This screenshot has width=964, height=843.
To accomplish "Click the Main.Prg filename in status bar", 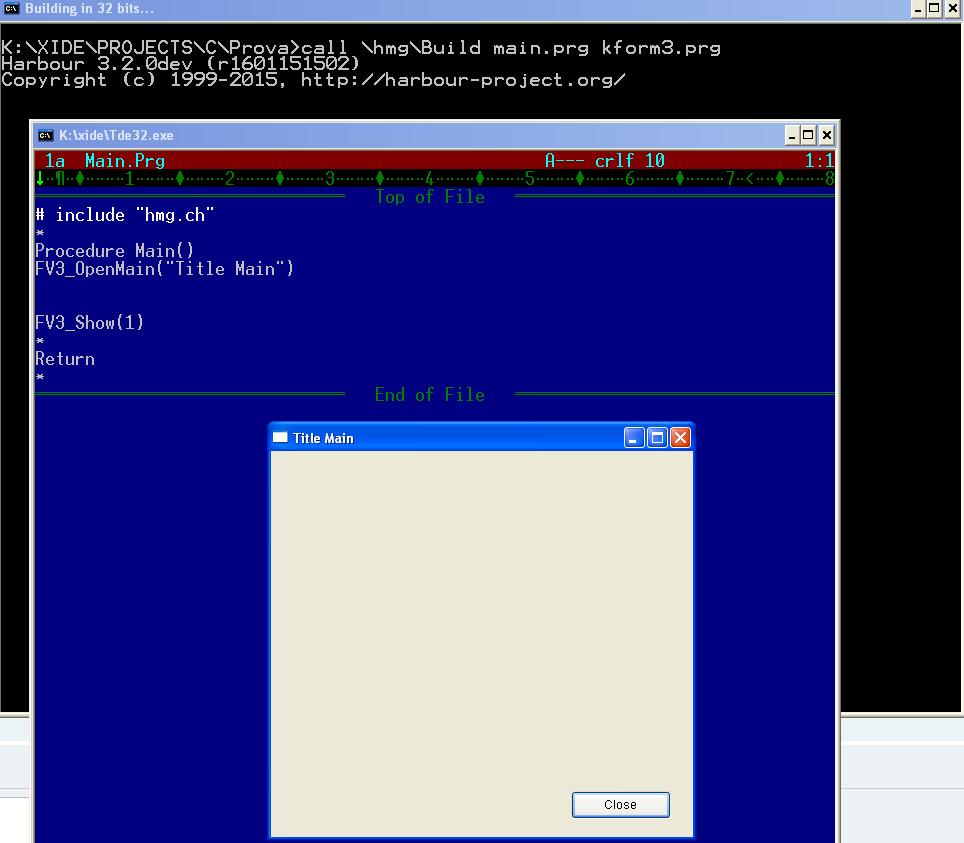I will click(125, 161).
